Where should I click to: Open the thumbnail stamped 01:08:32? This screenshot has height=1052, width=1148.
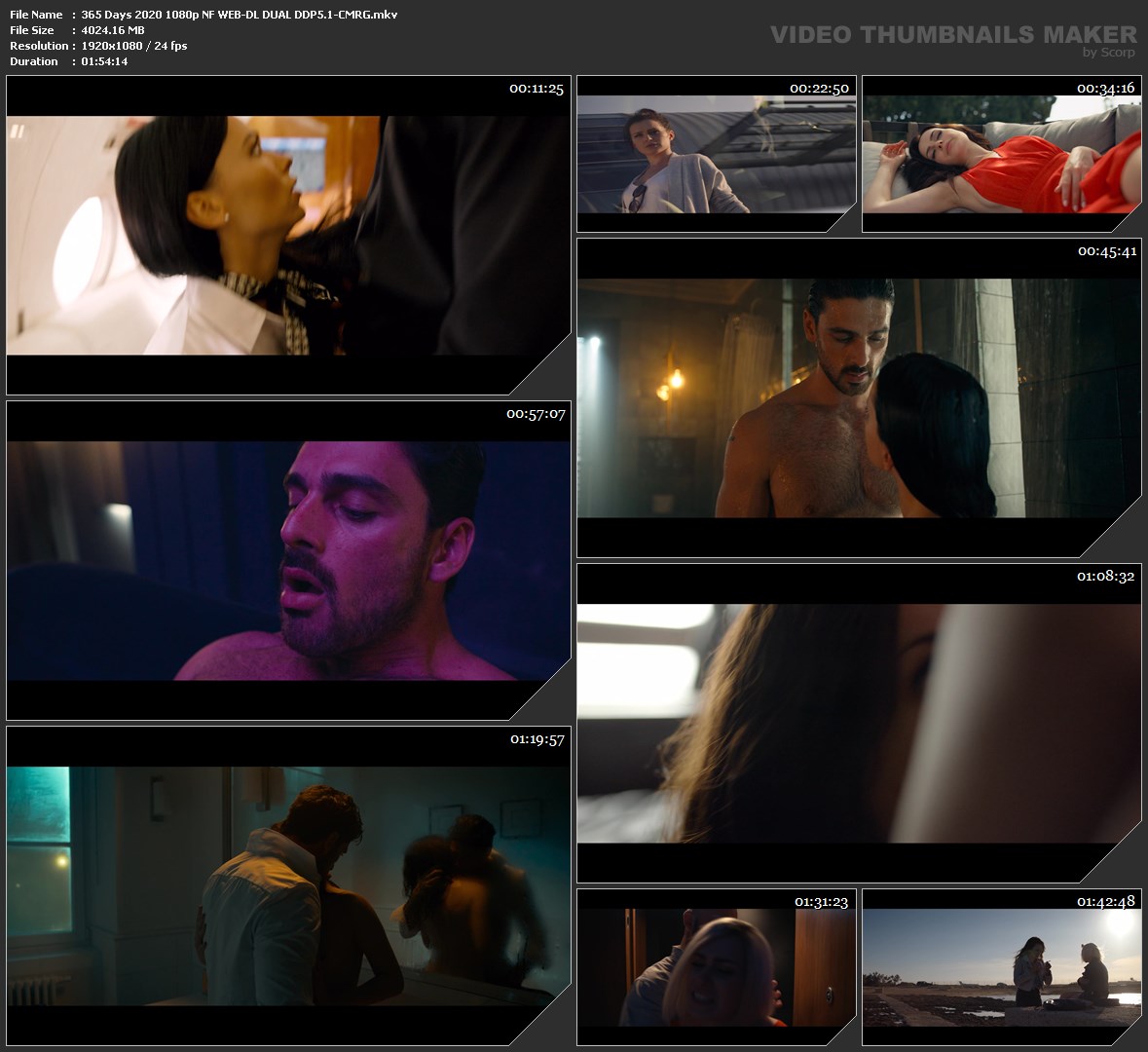pyautogui.click(x=860, y=723)
